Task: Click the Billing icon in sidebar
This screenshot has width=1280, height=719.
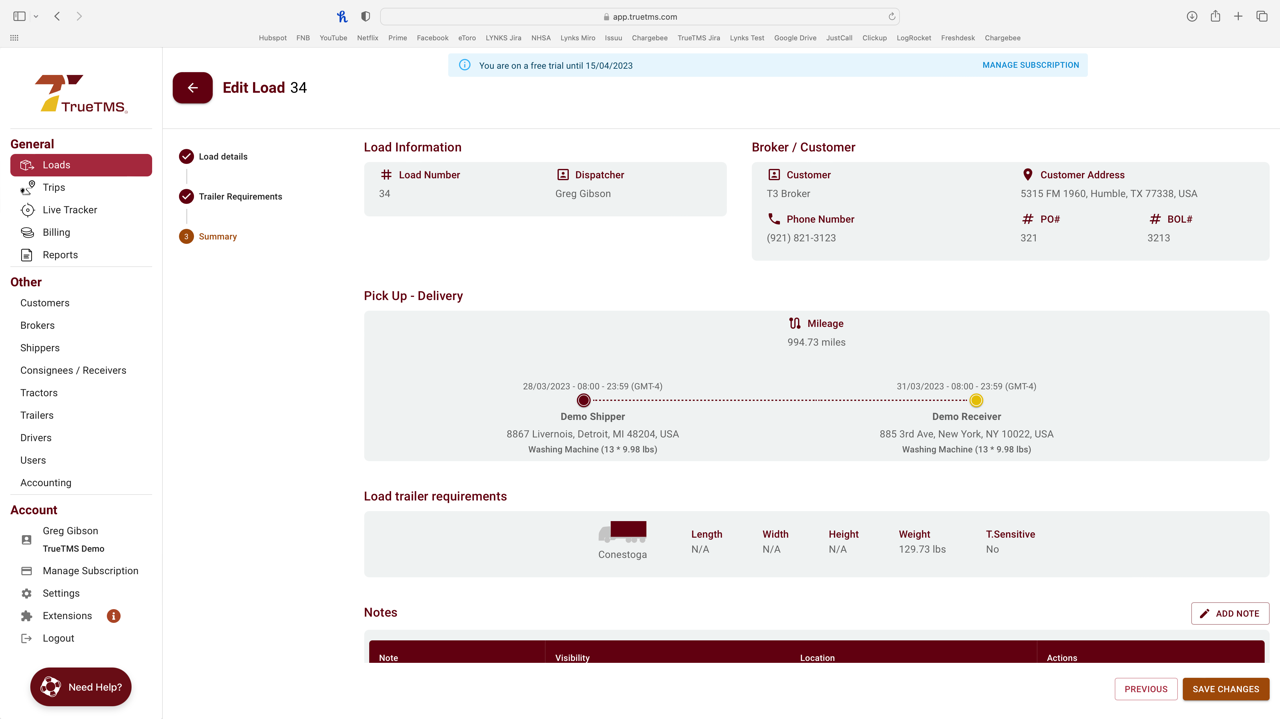Action: click(x=27, y=232)
